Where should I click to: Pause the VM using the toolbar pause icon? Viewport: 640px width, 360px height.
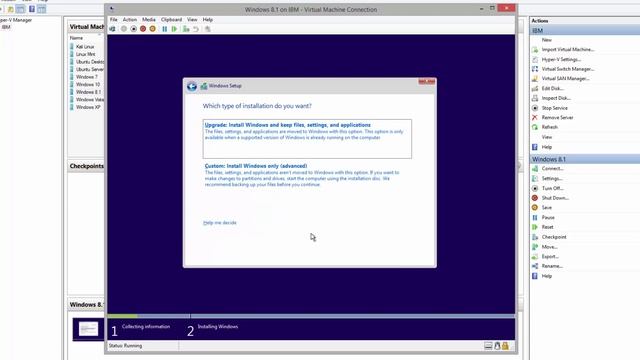click(x=164, y=29)
